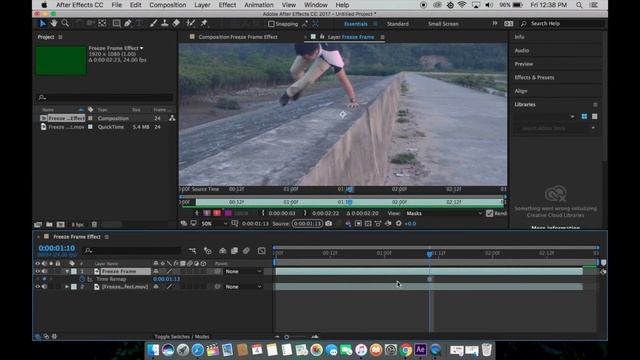This screenshot has height=360, width=640.
Task: Select the Puppet Pin tool
Action: pyautogui.click(x=204, y=23)
